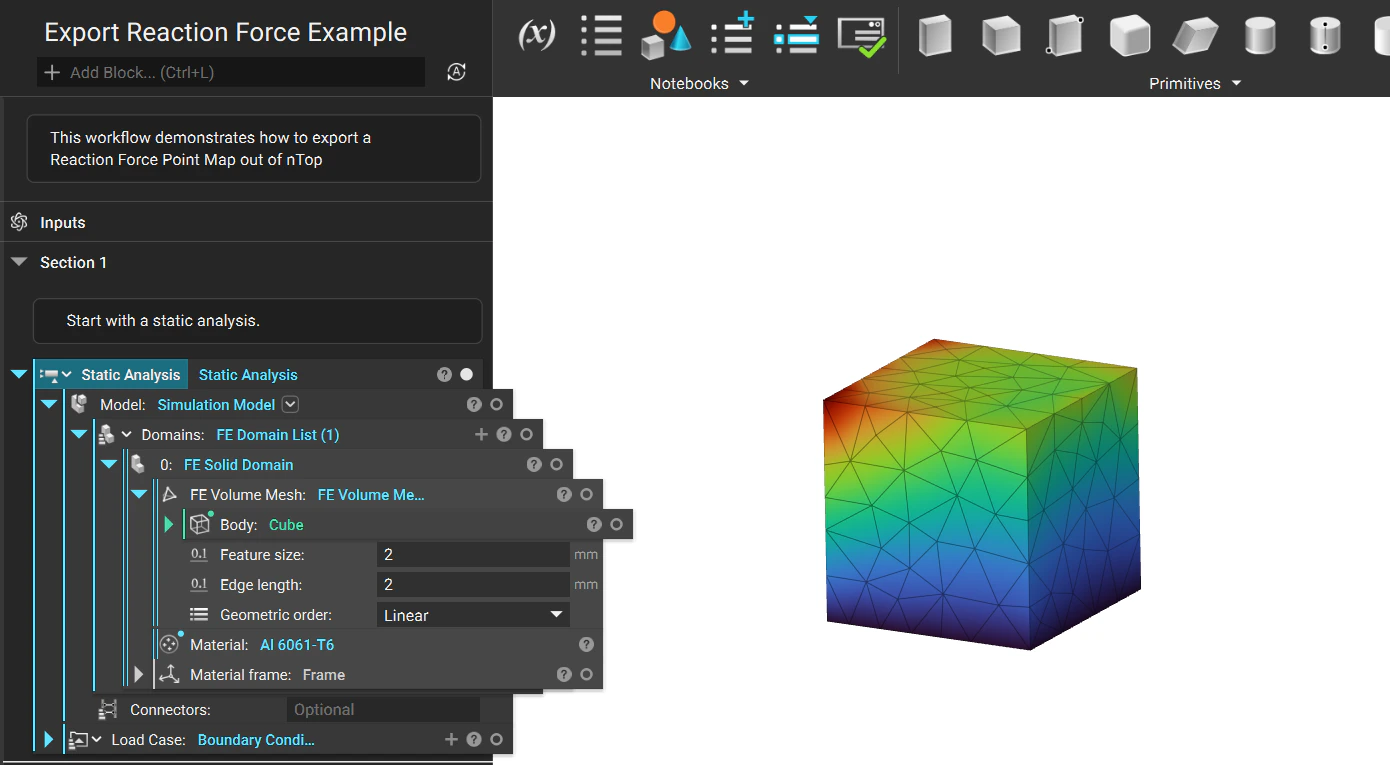Viewport: 1390px width, 765px height.
Task: Open help for the Material row
Action: tap(586, 645)
